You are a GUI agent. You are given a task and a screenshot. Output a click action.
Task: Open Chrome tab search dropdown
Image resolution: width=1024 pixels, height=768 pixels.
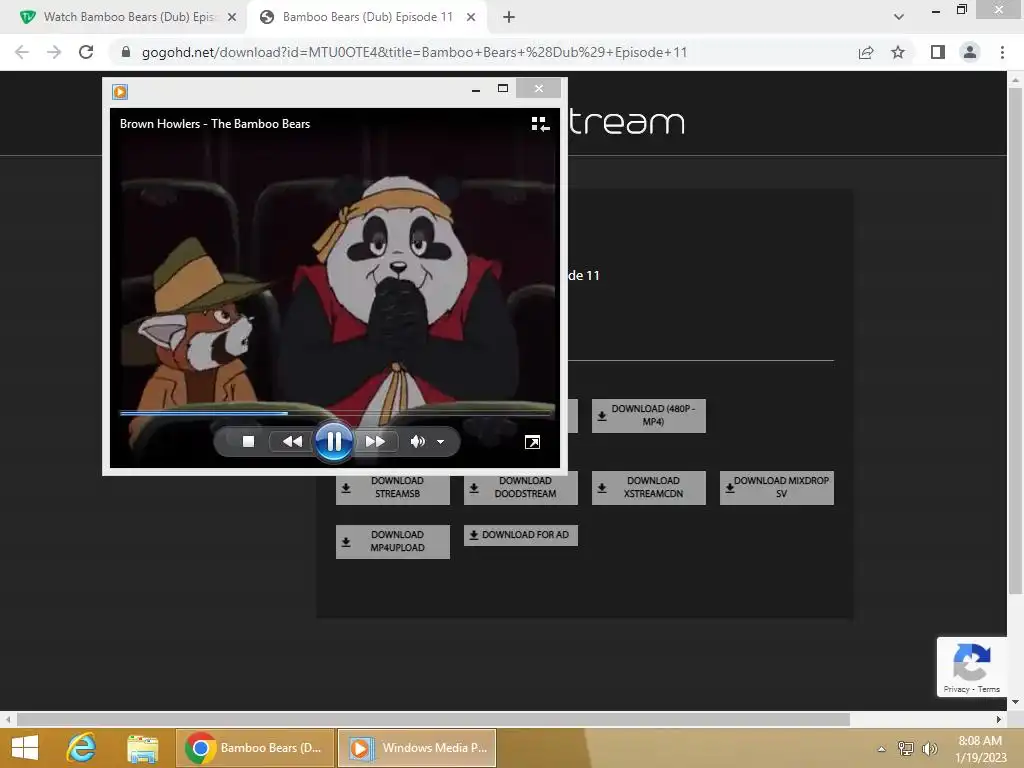(899, 17)
